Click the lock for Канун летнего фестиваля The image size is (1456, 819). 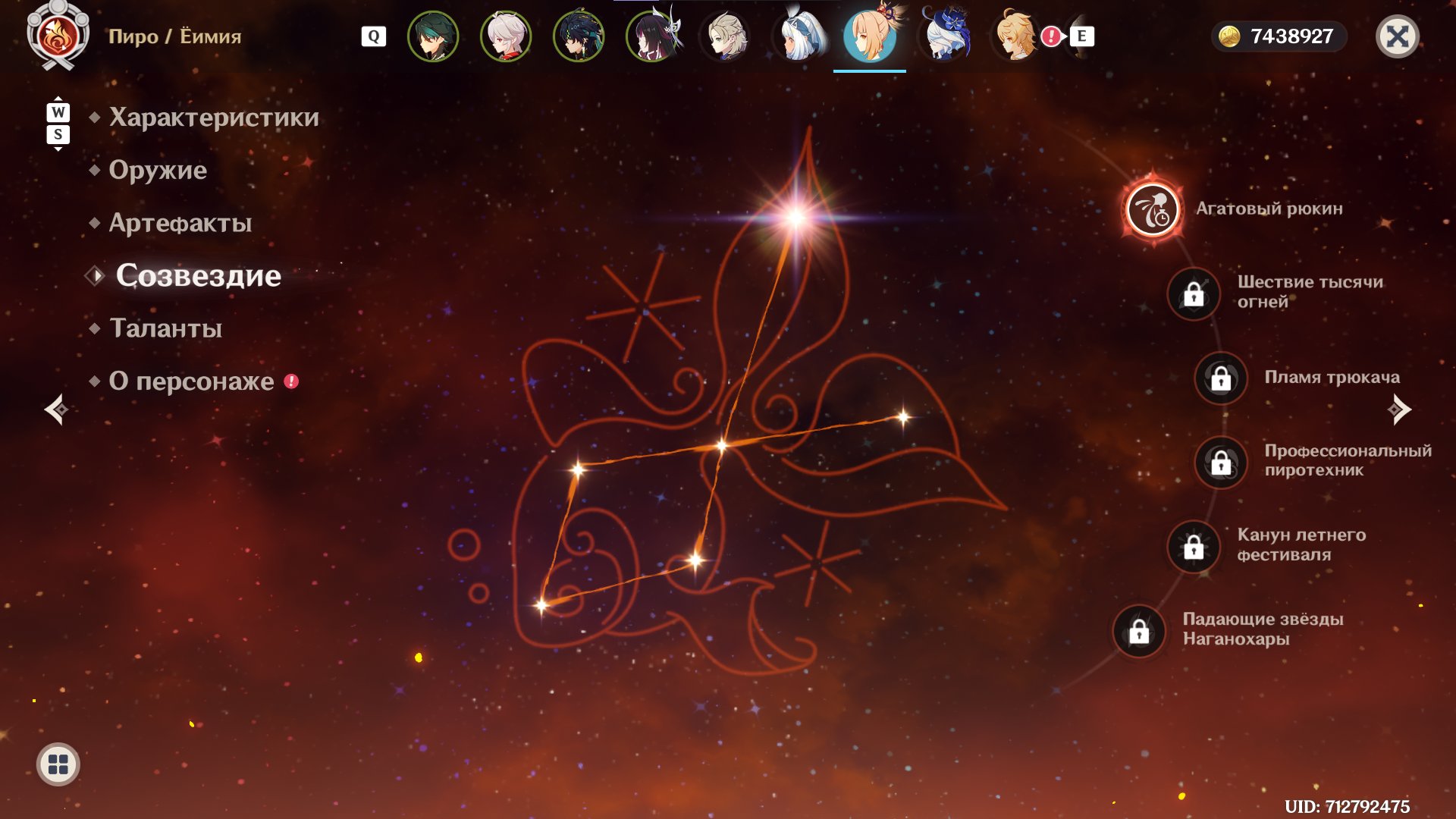[x=1194, y=546]
